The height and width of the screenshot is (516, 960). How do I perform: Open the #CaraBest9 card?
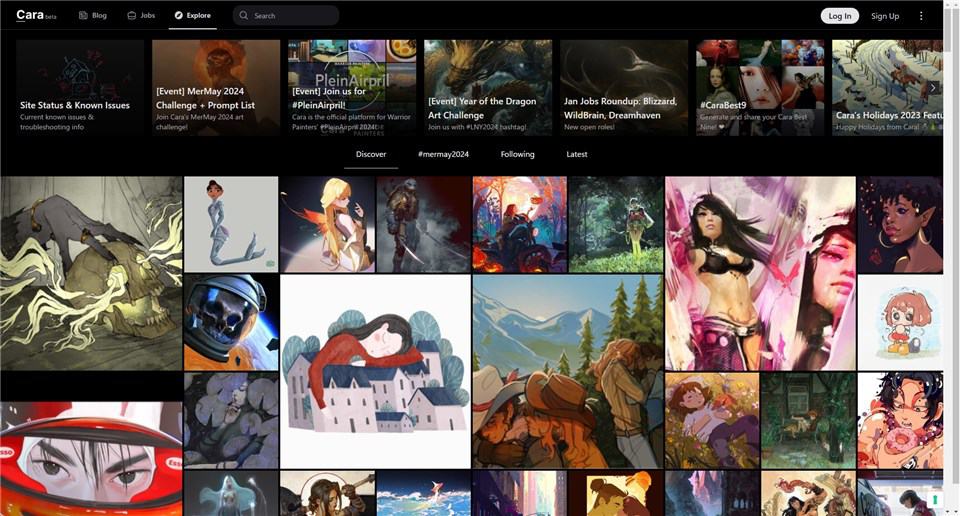pyautogui.click(x=760, y=88)
